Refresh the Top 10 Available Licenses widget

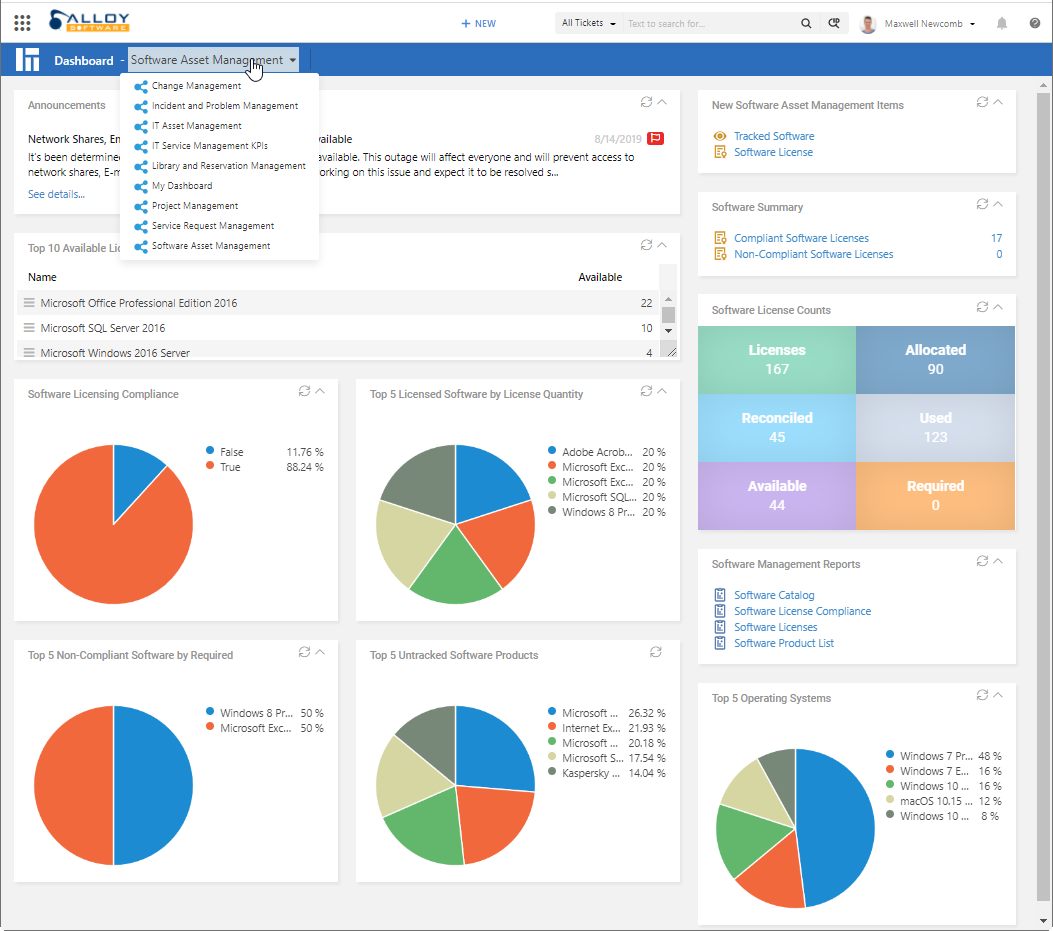coord(646,245)
